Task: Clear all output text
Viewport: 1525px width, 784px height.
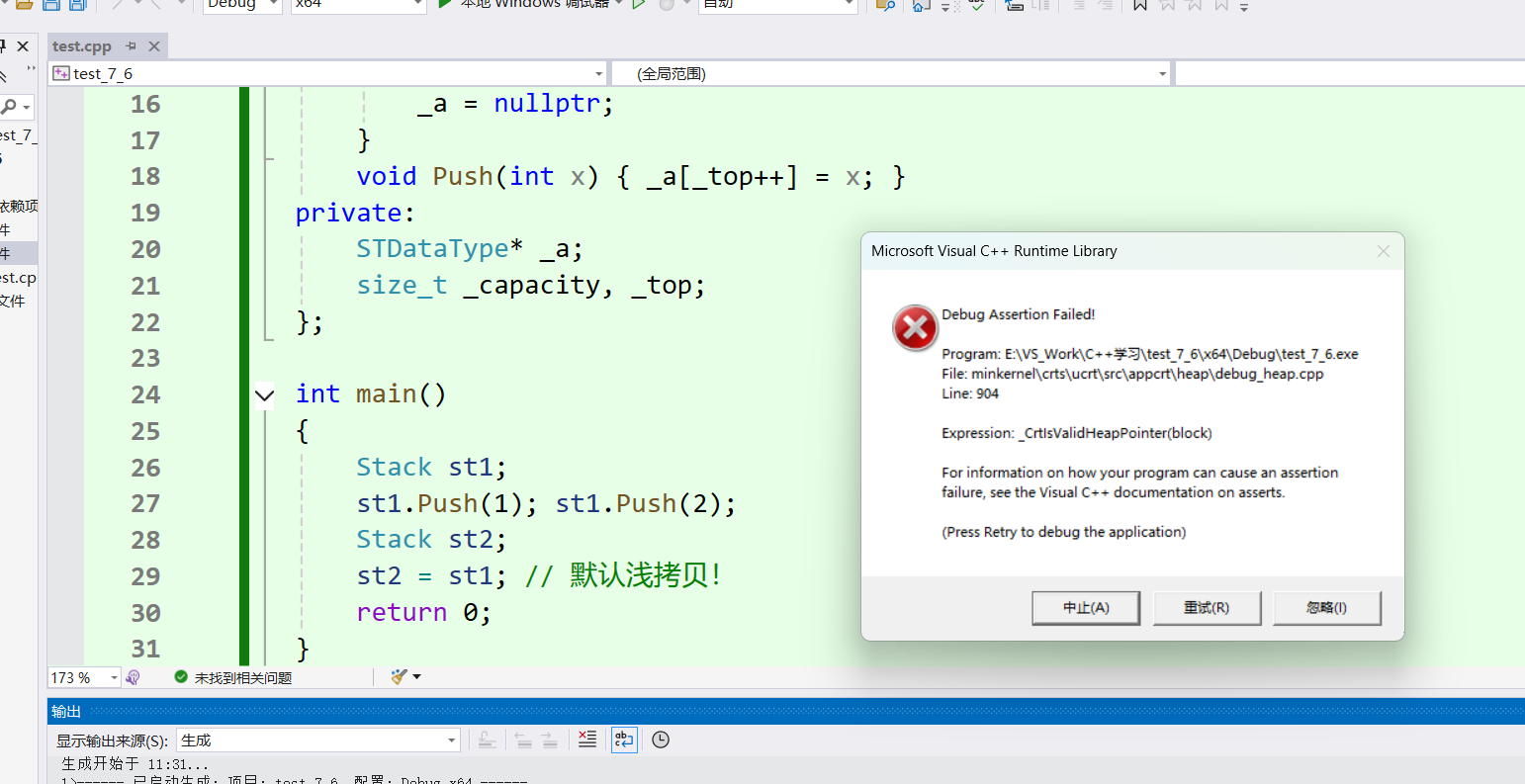Action: 587,740
